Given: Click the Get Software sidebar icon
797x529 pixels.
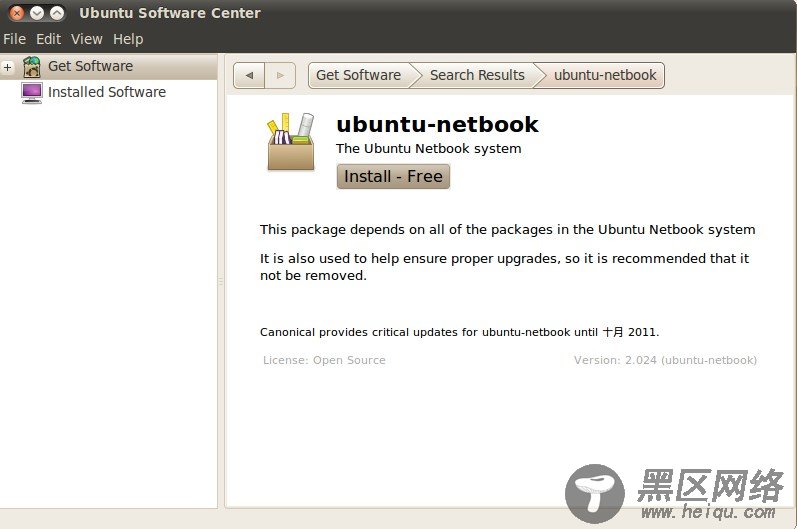Looking at the screenshot, I should pos(32,67).
